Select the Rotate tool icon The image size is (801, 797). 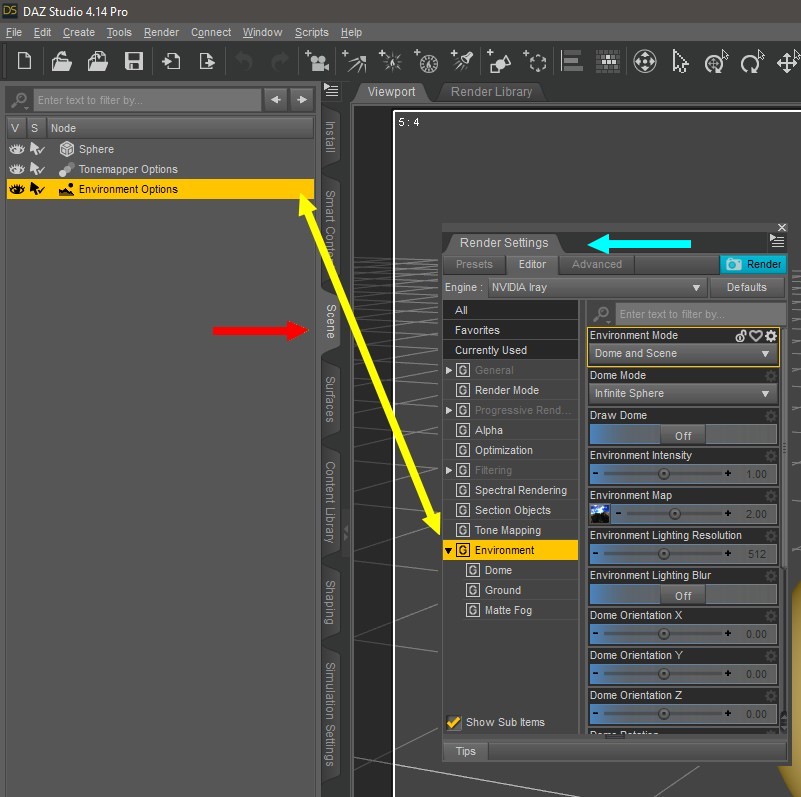coord(752,62)
